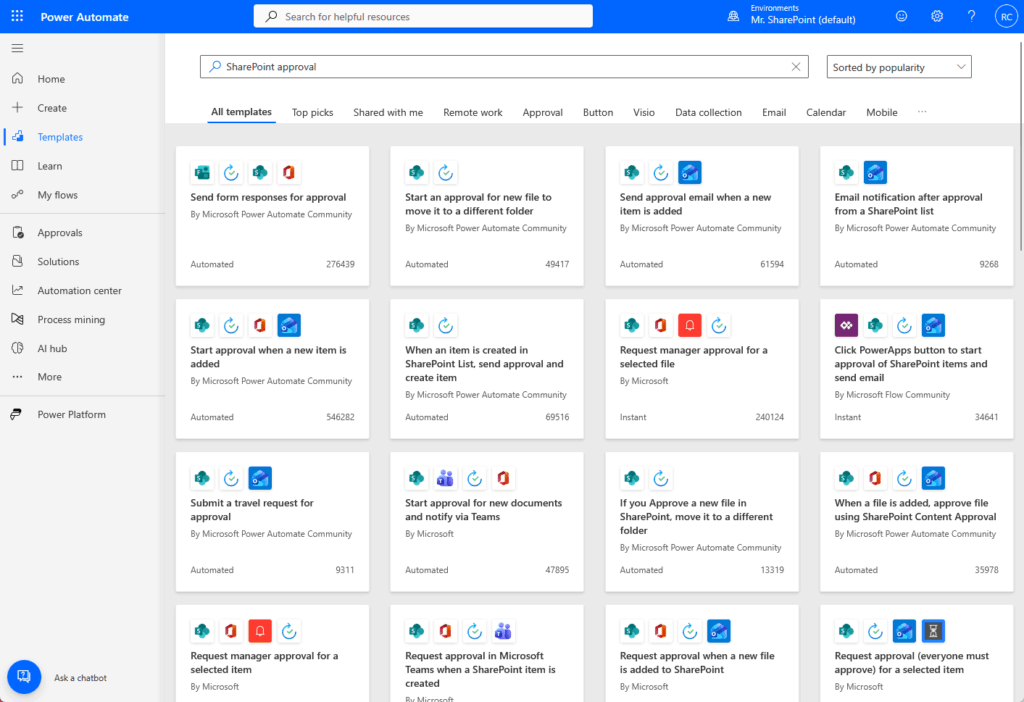Click the 546282 usage count
The width and height of the screenshot is (1024, 702).
(340, 417)
